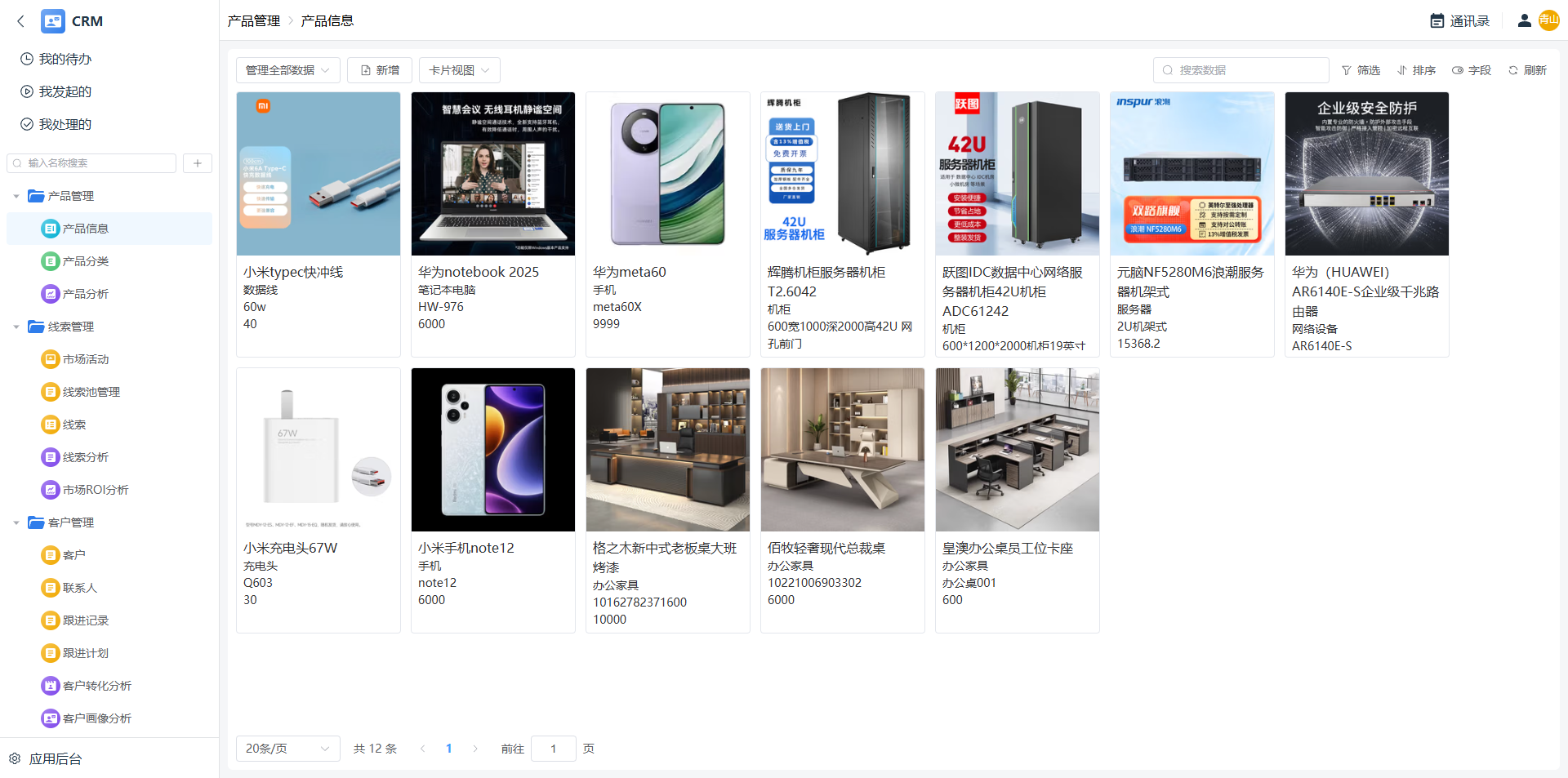Screen dimensions: 1568x778
Task: Click the 筛选 filter button
Action: 1361,70
